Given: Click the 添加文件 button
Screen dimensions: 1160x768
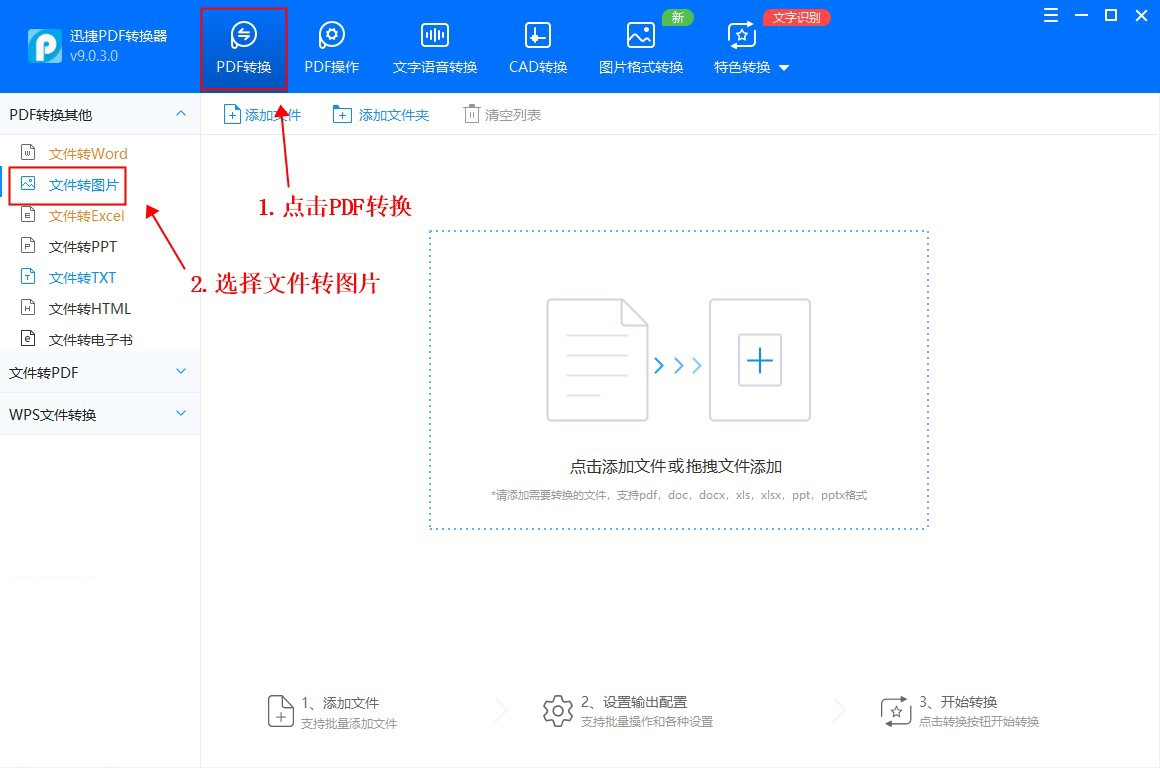Looking at the screenshot, I should (262, 114).
